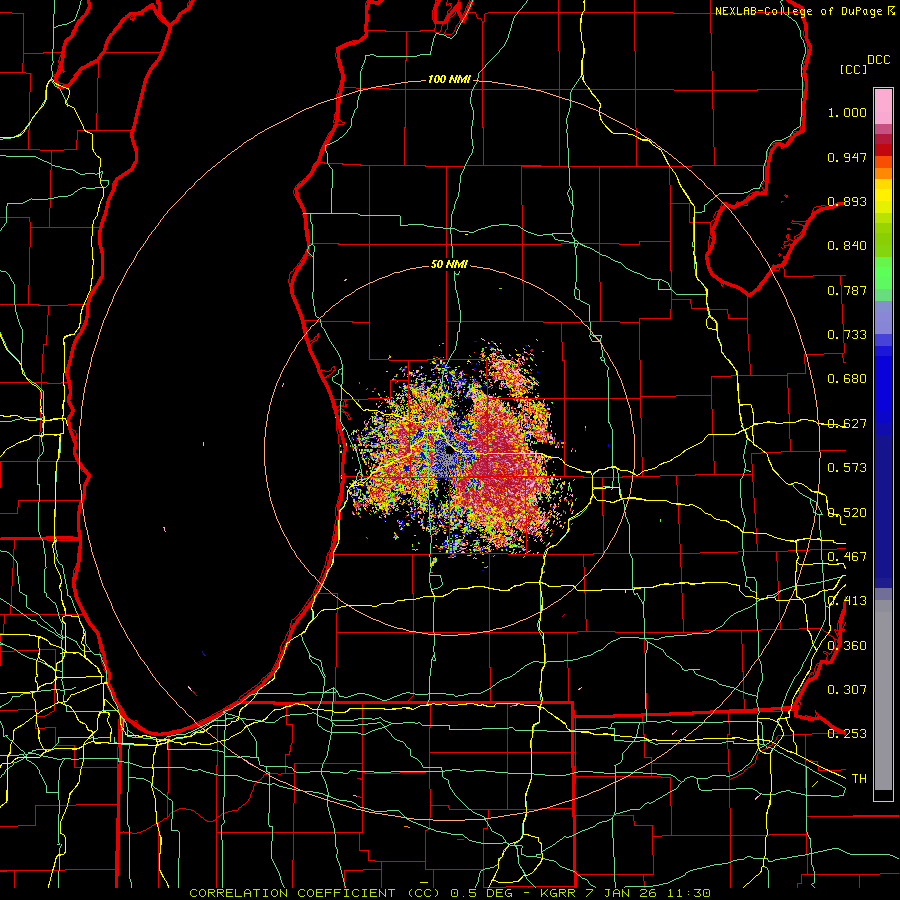This screenshot has height=900, width=900.
Task: Click the 0.840 scale value
Action: 847,246
